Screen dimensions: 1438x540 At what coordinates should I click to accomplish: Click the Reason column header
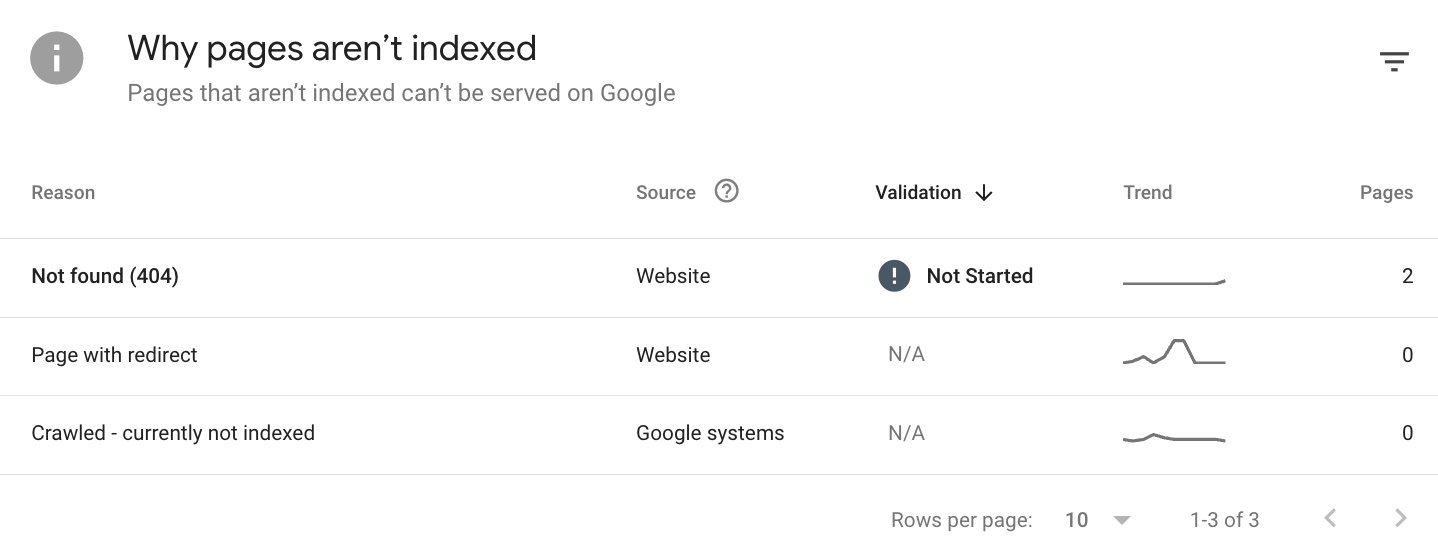pos(63,193)
